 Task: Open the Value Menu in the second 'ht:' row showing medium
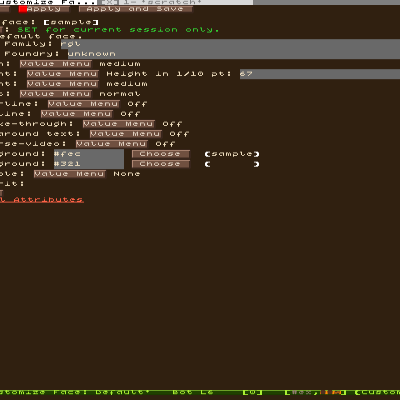coord(63,84)
